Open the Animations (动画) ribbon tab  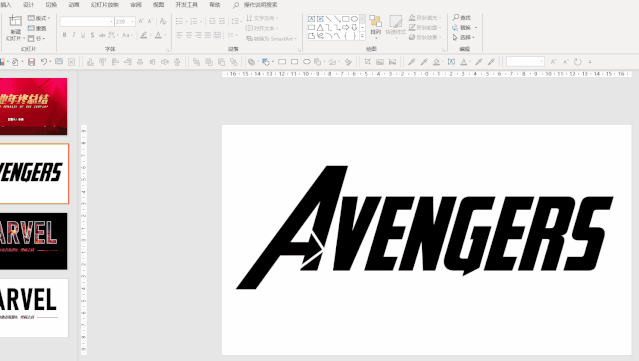coord(74,5)
